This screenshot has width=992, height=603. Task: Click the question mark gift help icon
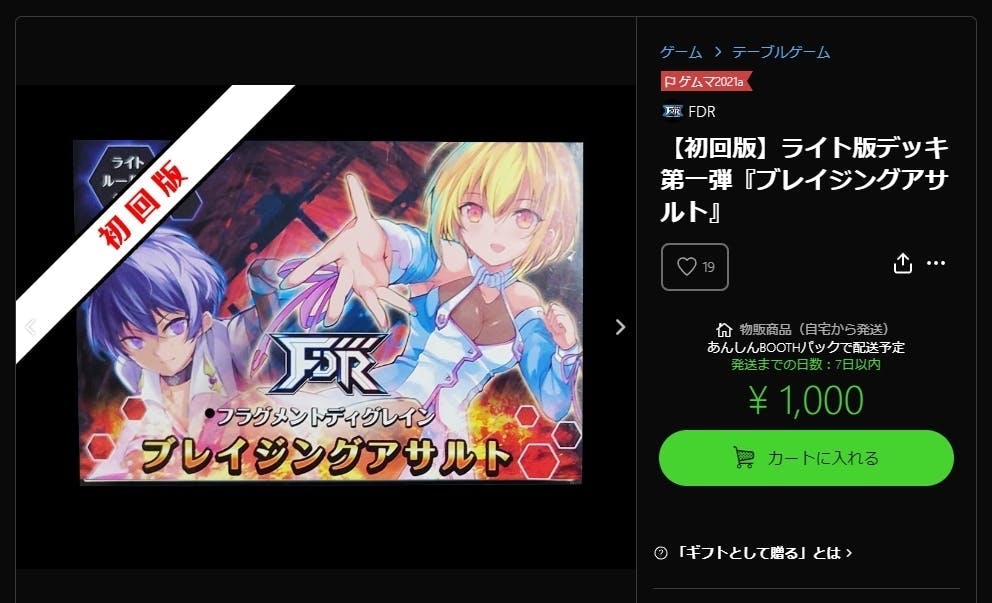[x=661, y=553]
